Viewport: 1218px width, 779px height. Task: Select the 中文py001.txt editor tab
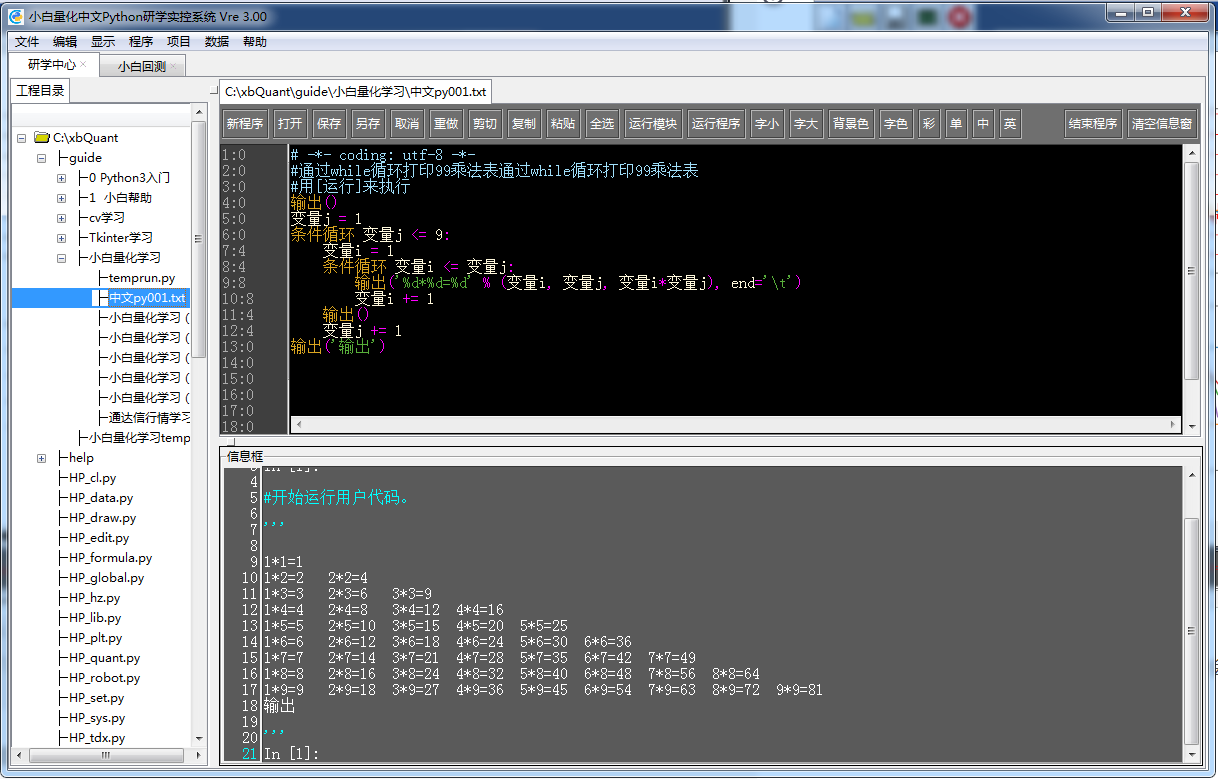[356, 91]
